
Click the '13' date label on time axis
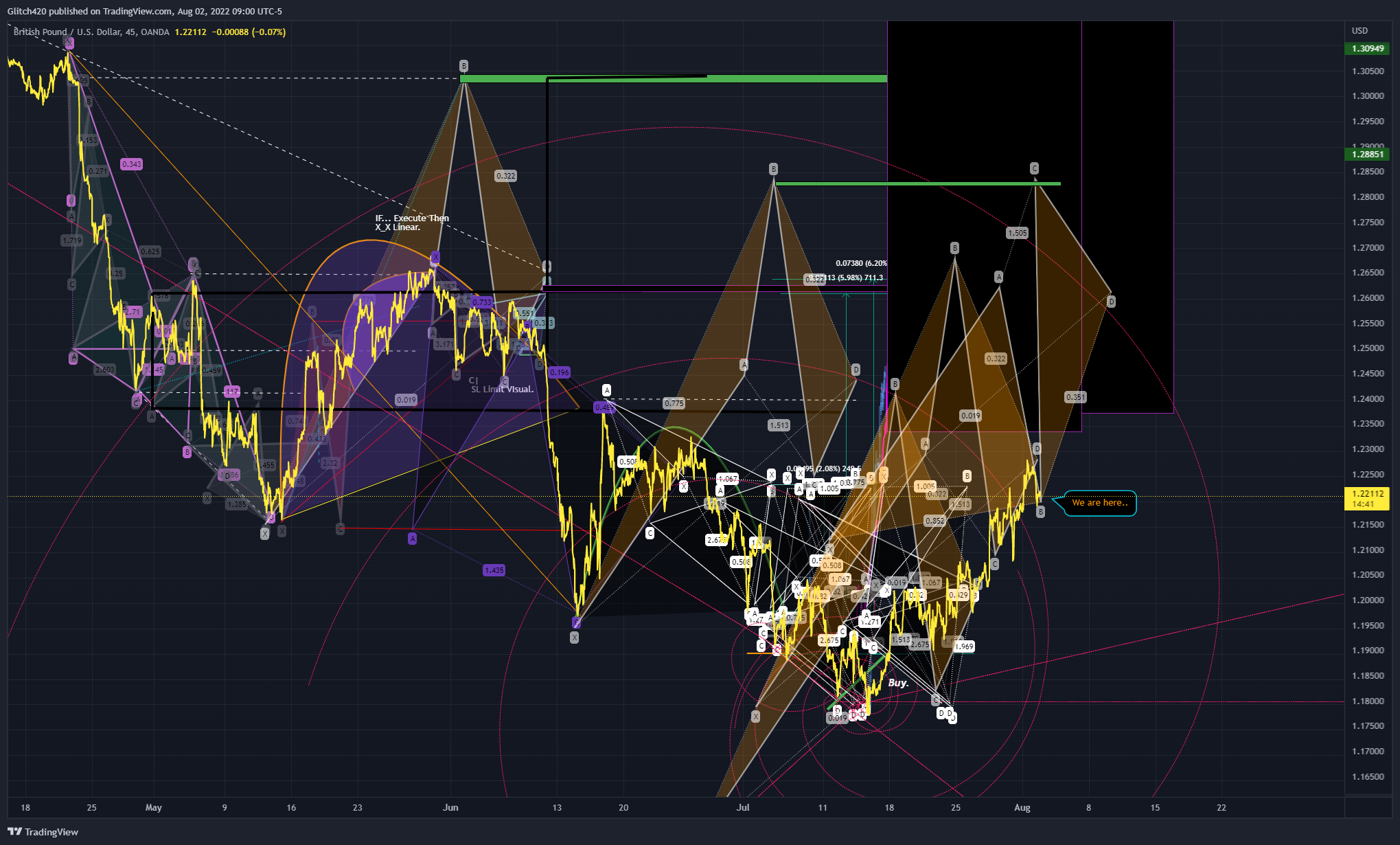coord(557,807)
